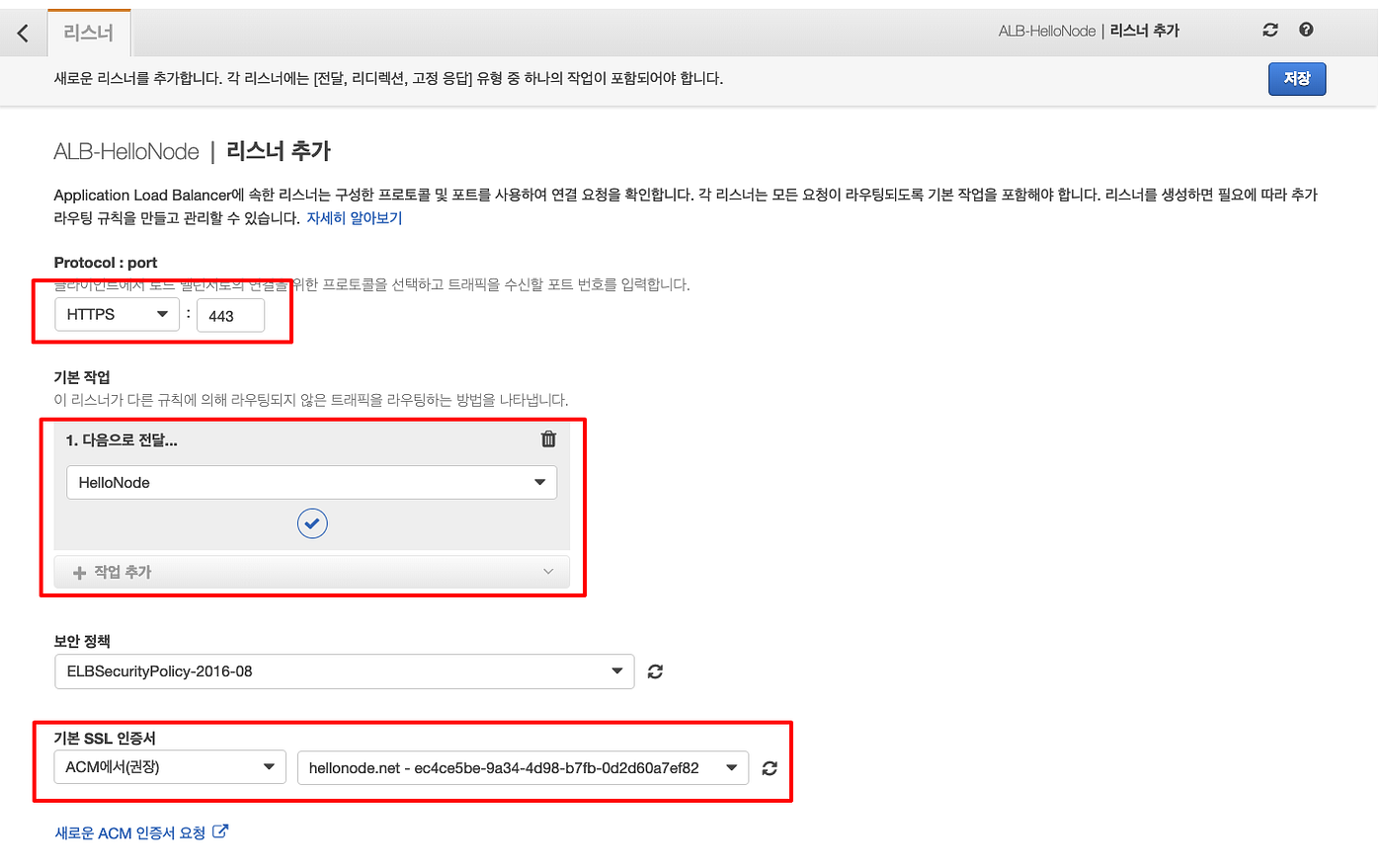The width and height of the screenshot is (1383, 868).
Task: Click the 저장 button
Action: click(1296, 78)
